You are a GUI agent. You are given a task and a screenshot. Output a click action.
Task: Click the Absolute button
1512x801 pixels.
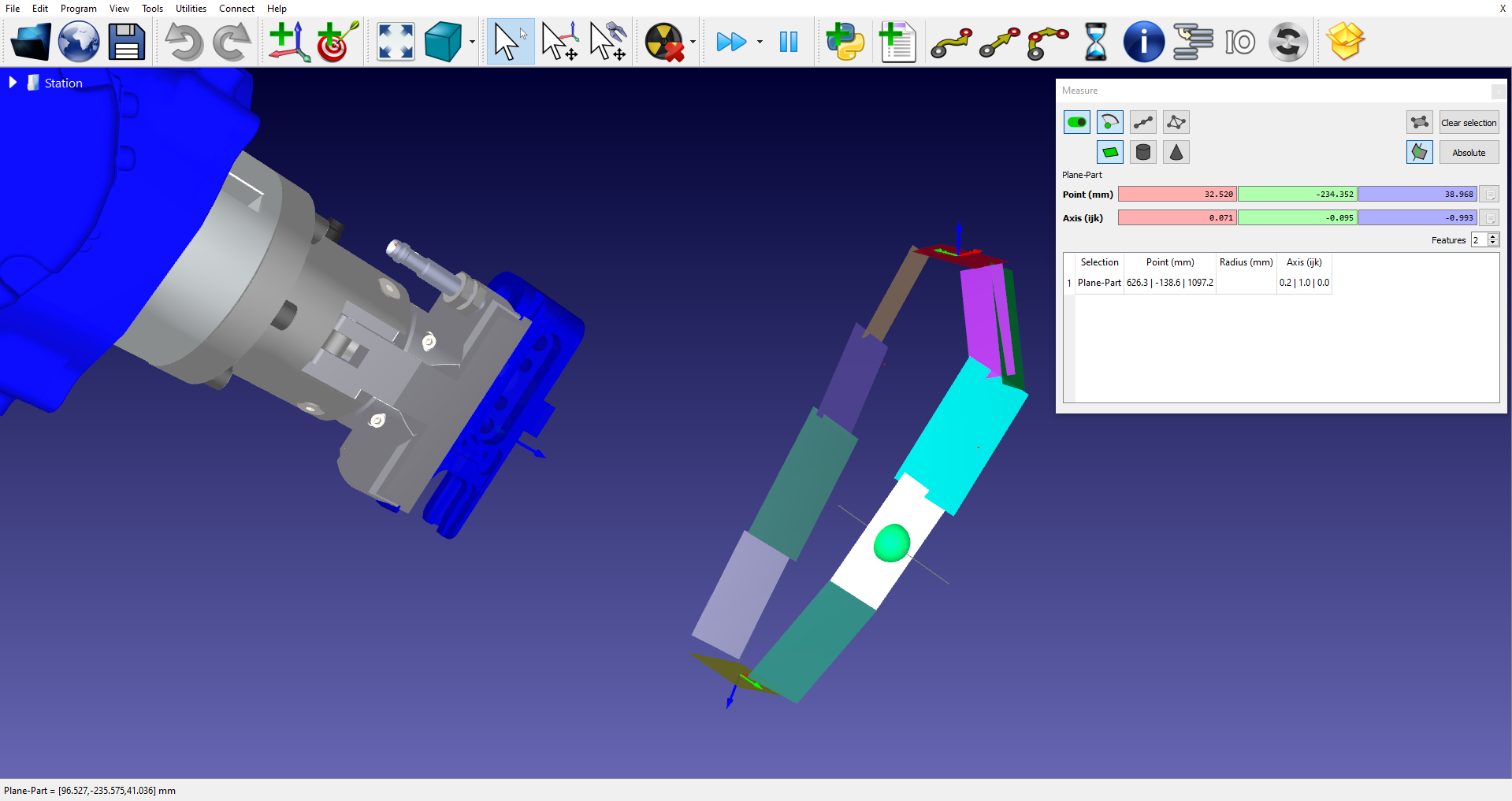point(1469,153)
